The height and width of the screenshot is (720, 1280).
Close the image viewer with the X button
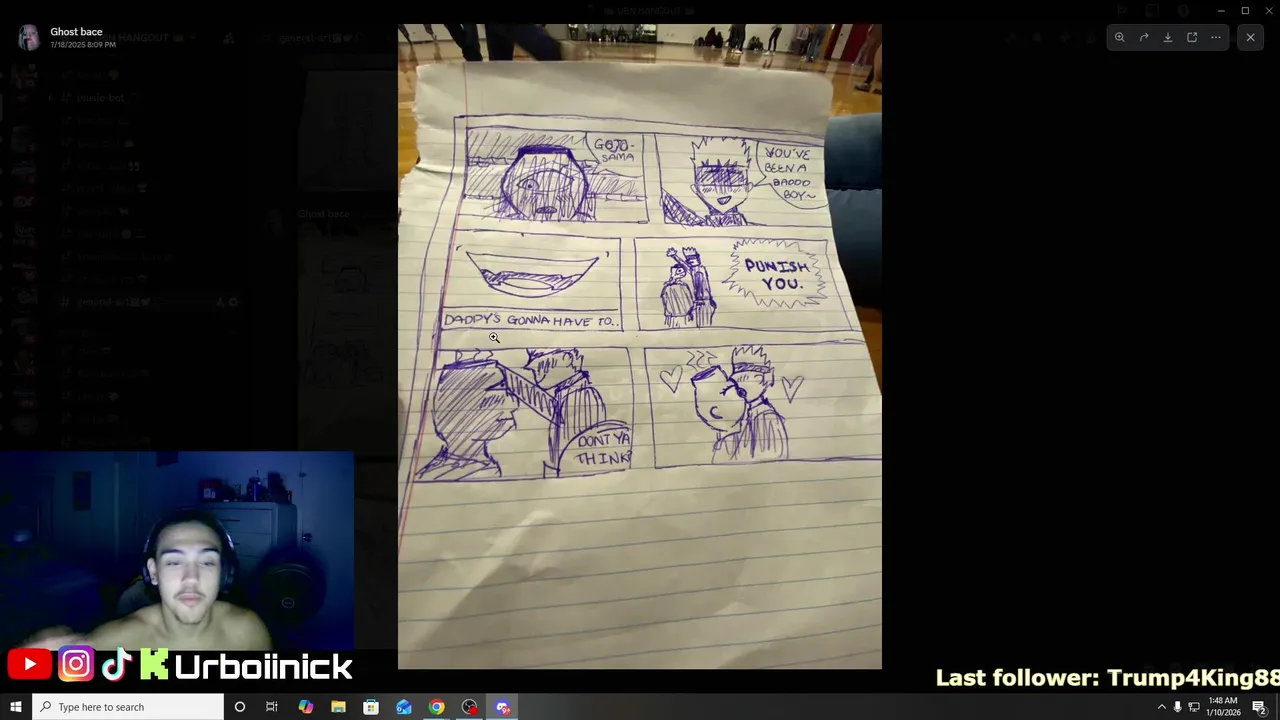tap(1250, 37)
